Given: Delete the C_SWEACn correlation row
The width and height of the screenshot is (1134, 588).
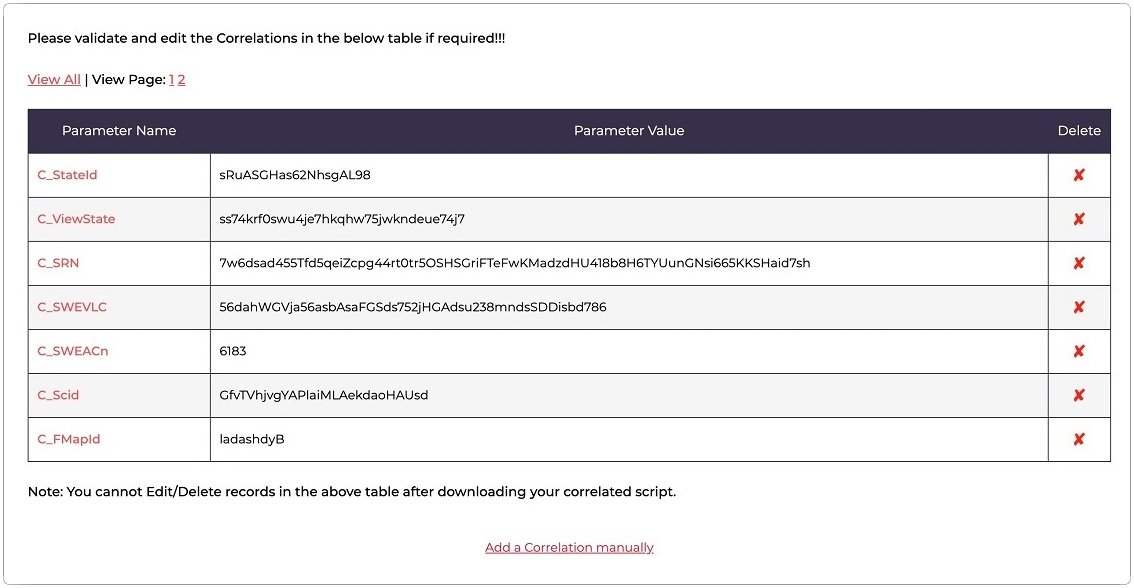Looking at the screenshot, I should tap(1079, 351).
